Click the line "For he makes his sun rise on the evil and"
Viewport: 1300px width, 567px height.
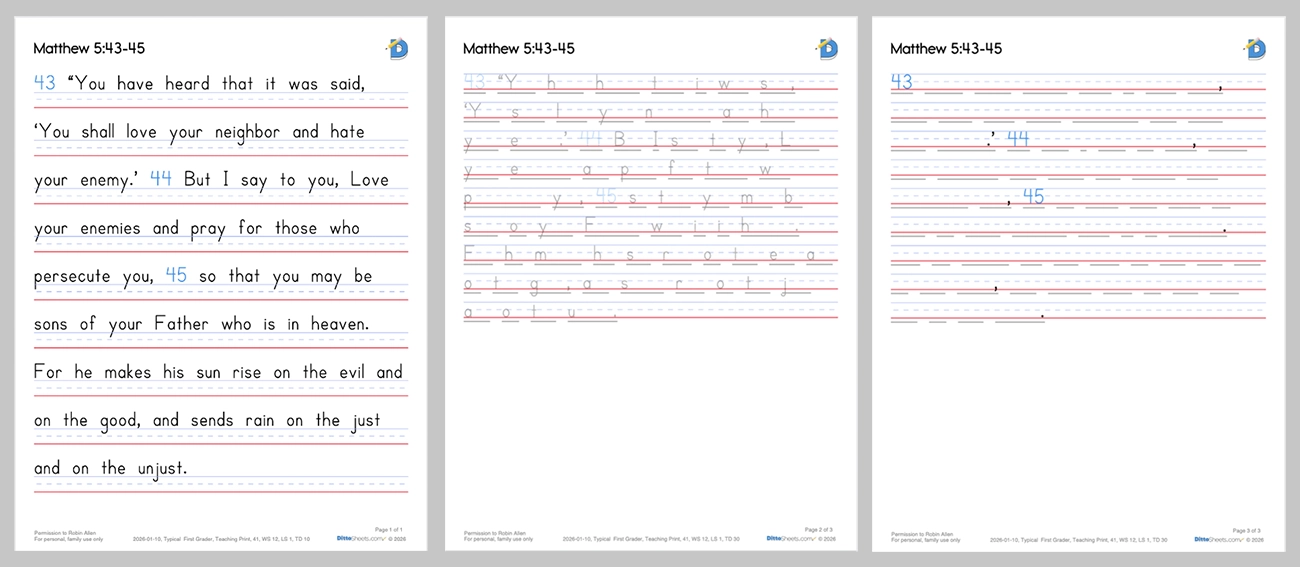tap(218, 372)
